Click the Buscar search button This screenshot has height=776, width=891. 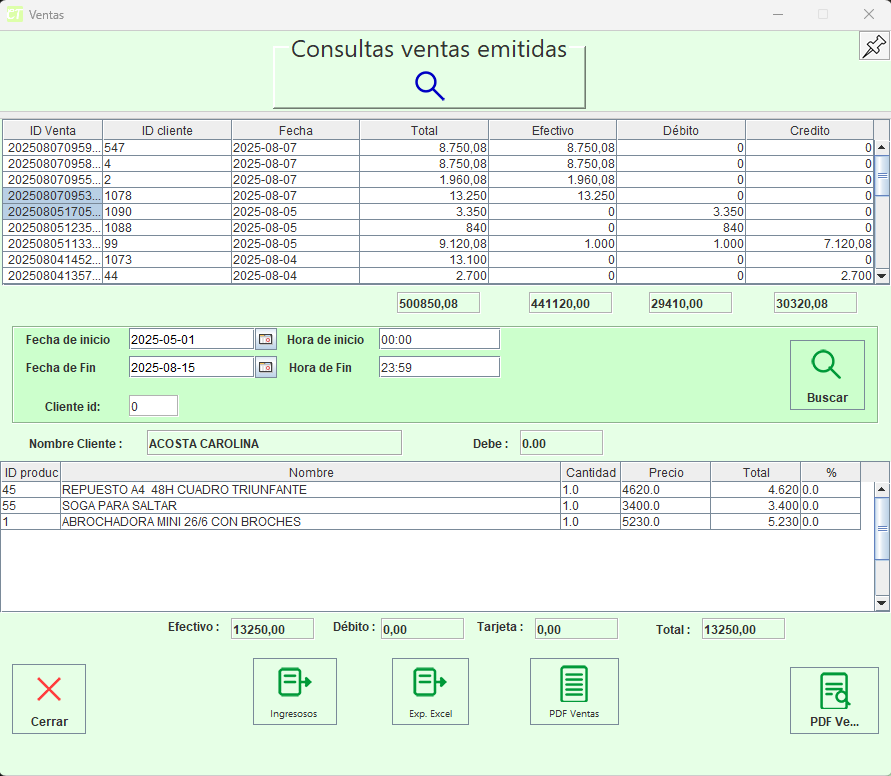826,375
